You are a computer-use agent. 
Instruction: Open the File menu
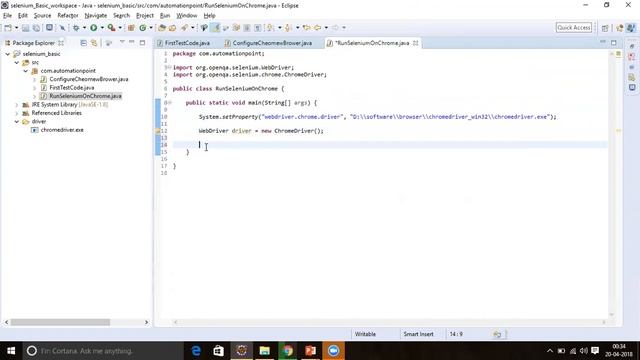7,16
